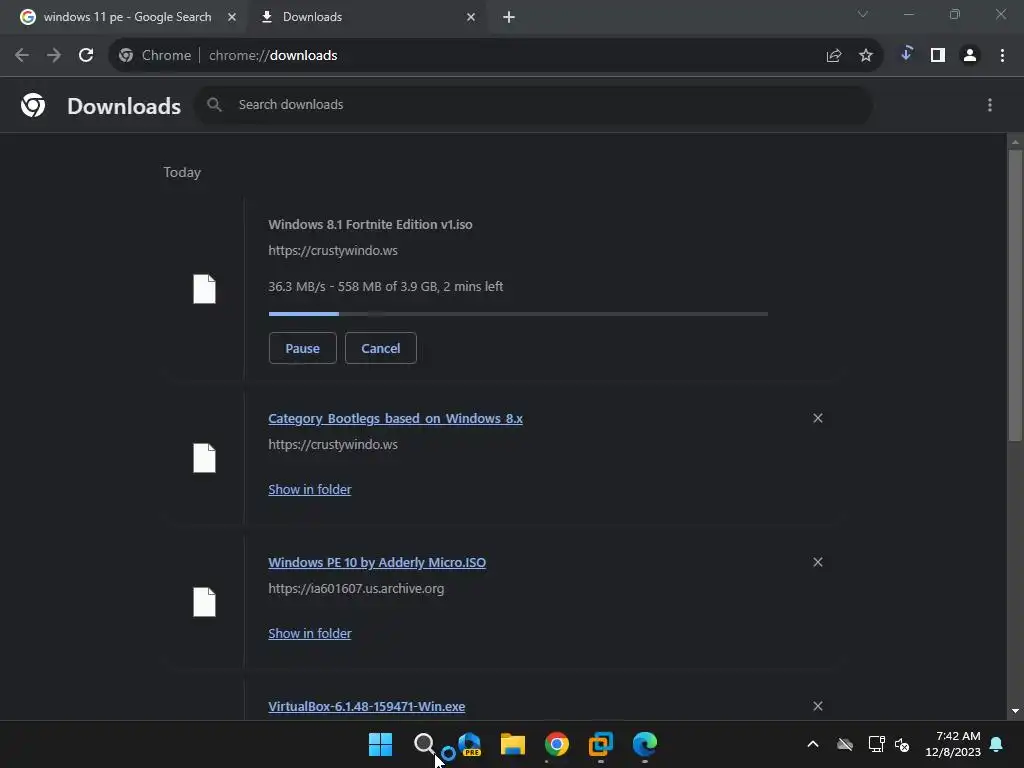Open Microsoft Edge from taskbar
The image size is (1024, 768).
click(645, 744)
